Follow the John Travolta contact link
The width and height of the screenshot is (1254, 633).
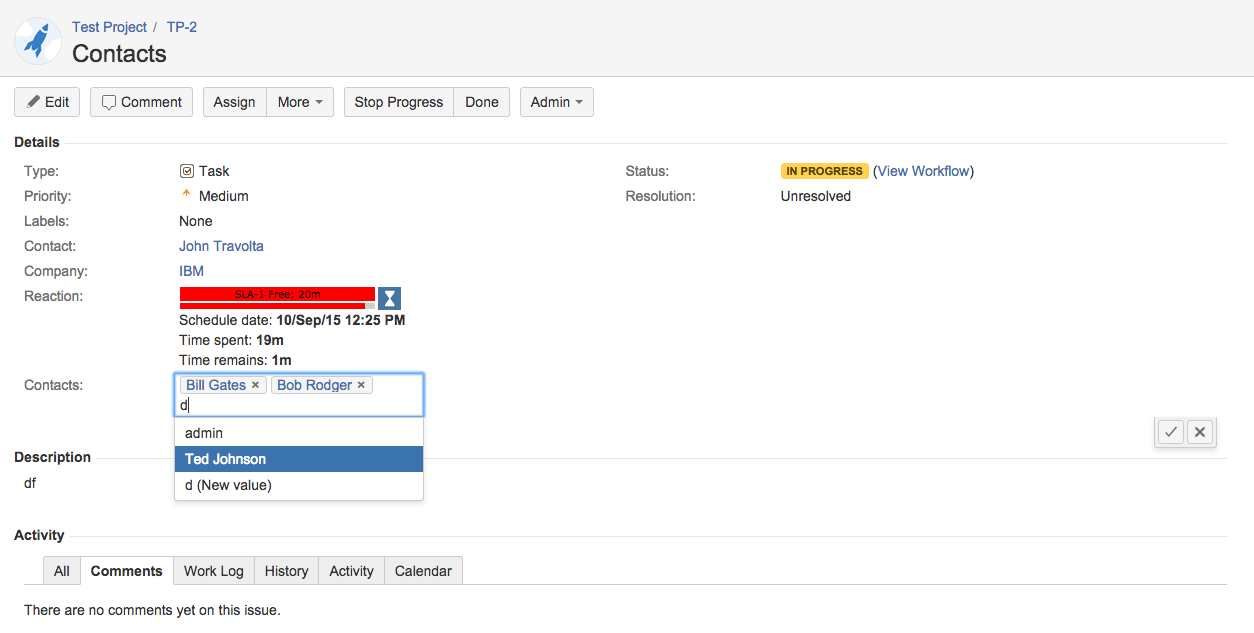pyautogui.click(x=221, y=246)
